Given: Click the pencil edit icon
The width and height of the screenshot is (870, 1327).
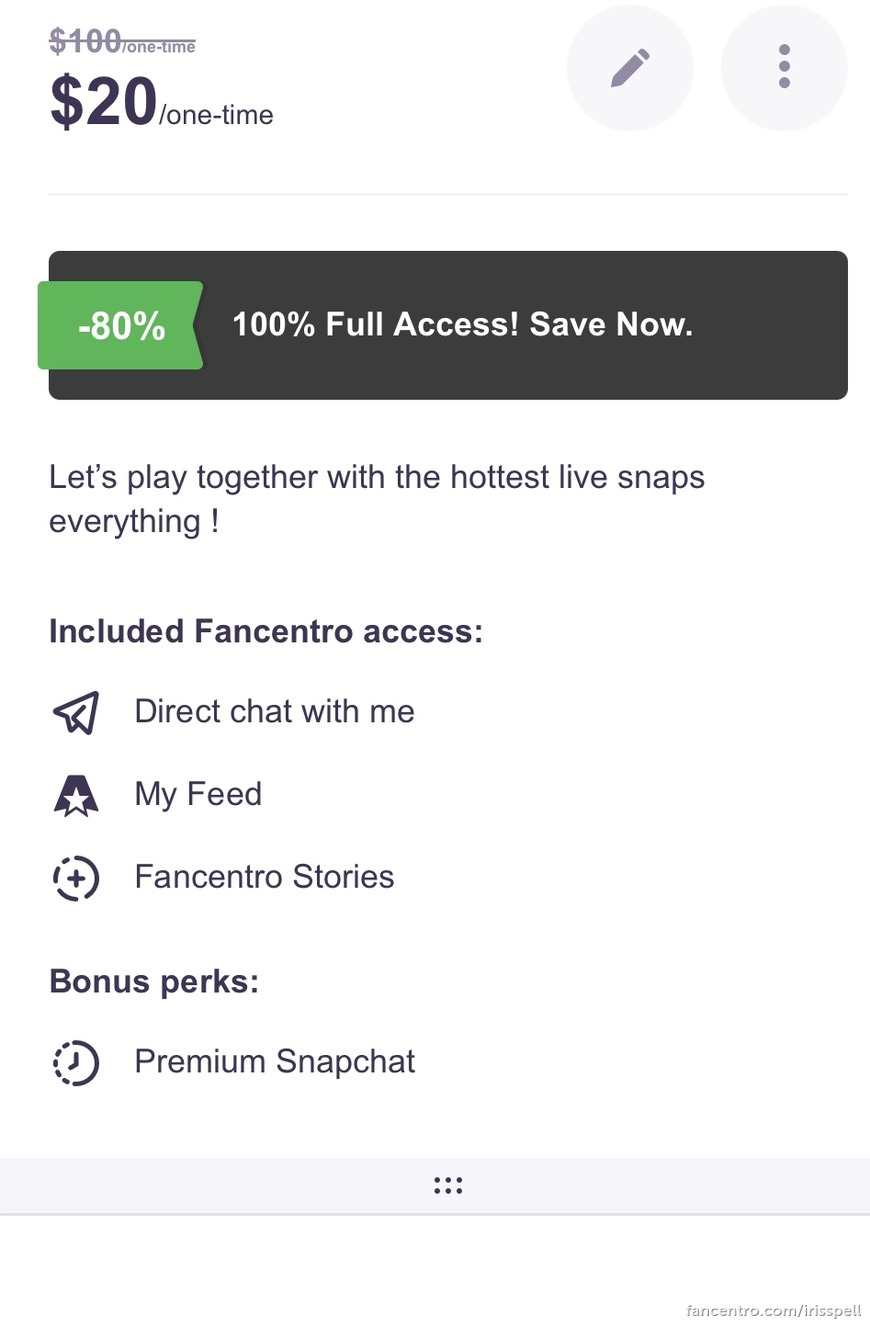Looking at the screenshot, I should point(630,68).
